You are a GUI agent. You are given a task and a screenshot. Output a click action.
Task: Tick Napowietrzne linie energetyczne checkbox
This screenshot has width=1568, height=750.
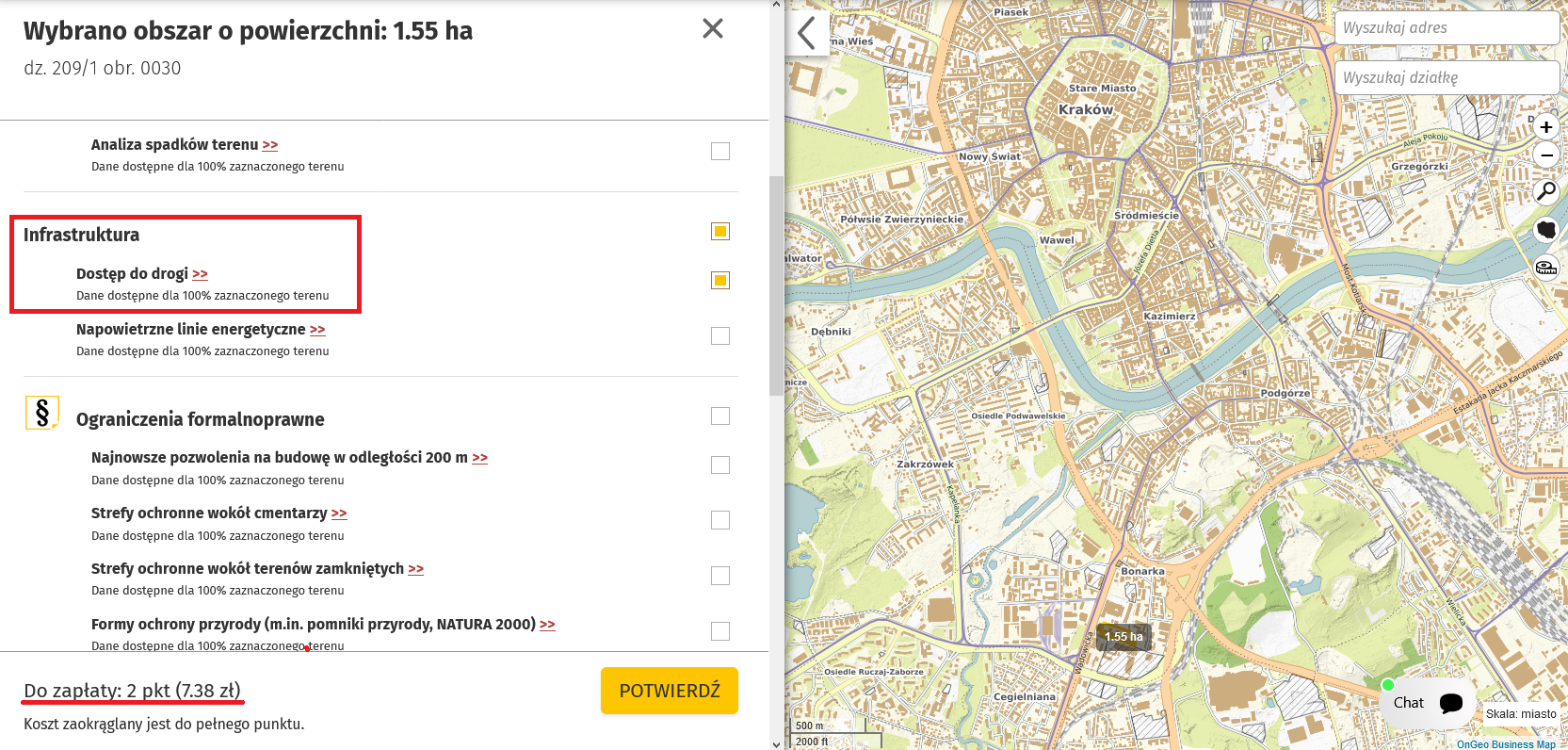pyautogui.click(x=720, y=335)
